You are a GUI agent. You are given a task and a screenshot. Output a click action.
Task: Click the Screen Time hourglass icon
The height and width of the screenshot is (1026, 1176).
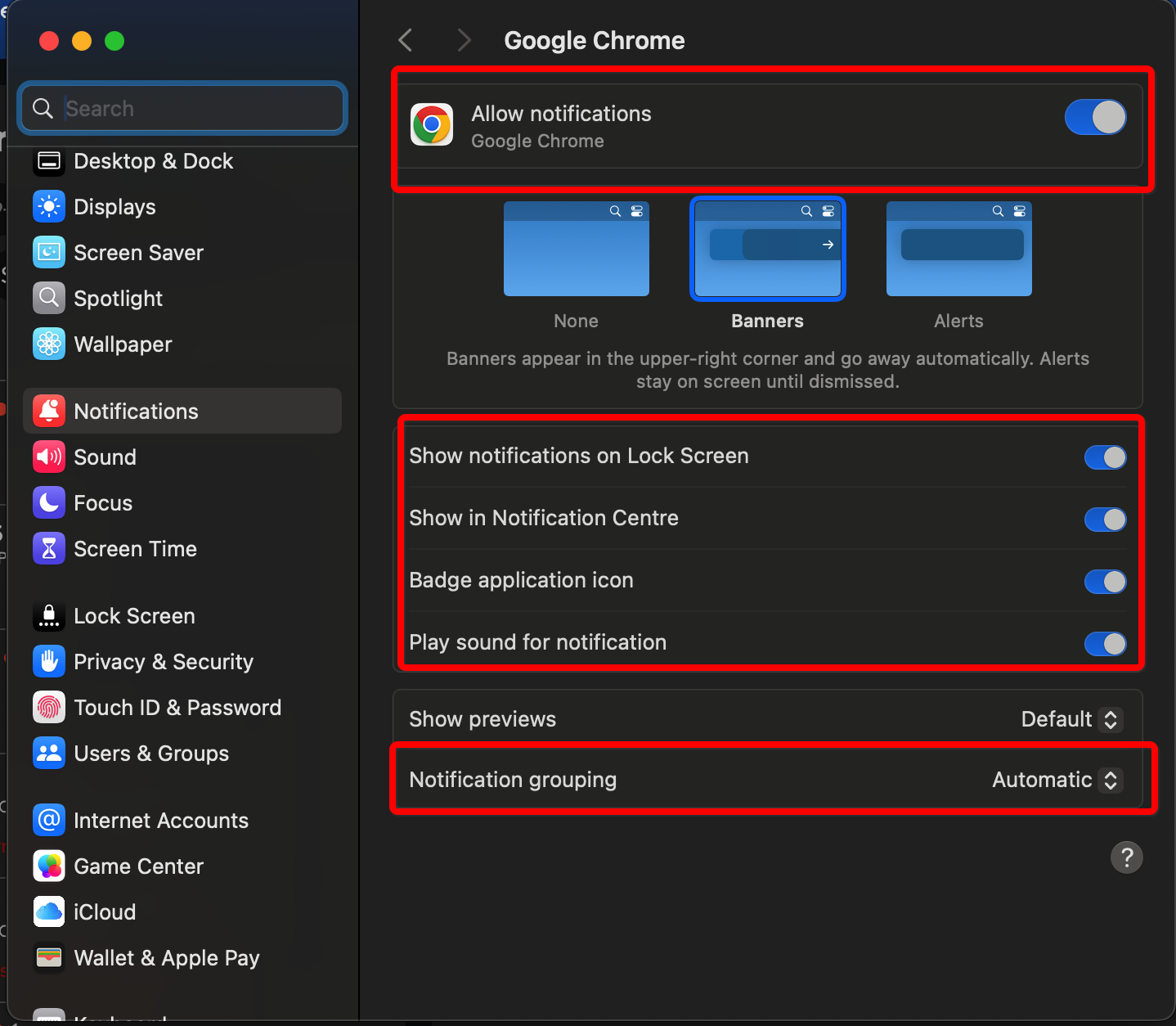(49, 549)
